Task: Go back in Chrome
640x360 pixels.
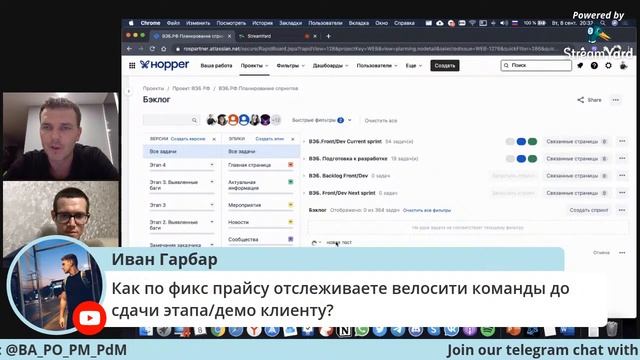Action: click(129, 49)
